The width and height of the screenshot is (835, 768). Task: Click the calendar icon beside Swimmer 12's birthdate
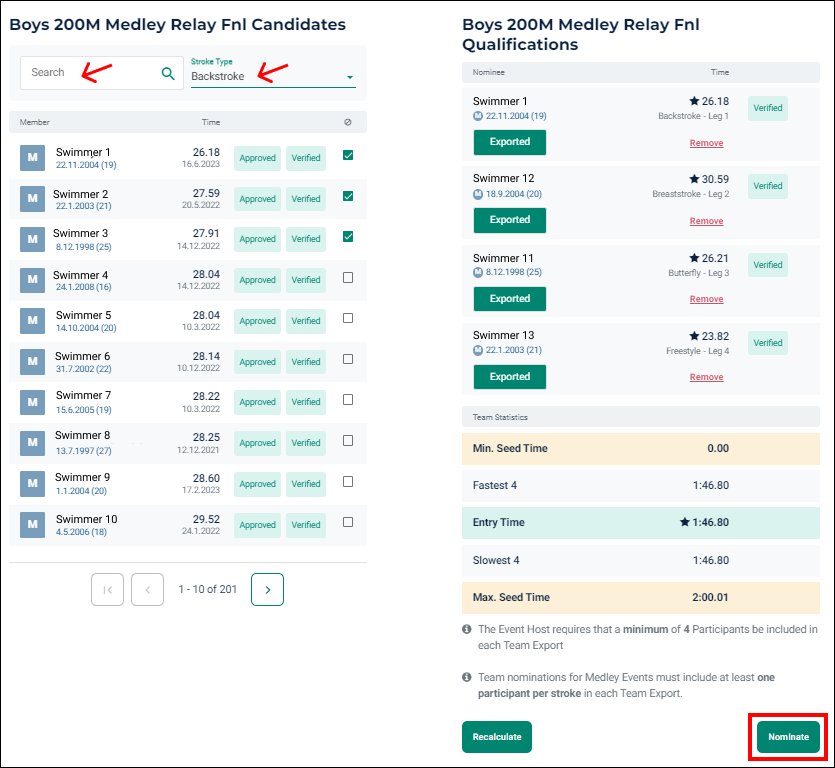(x=479, y=192)
